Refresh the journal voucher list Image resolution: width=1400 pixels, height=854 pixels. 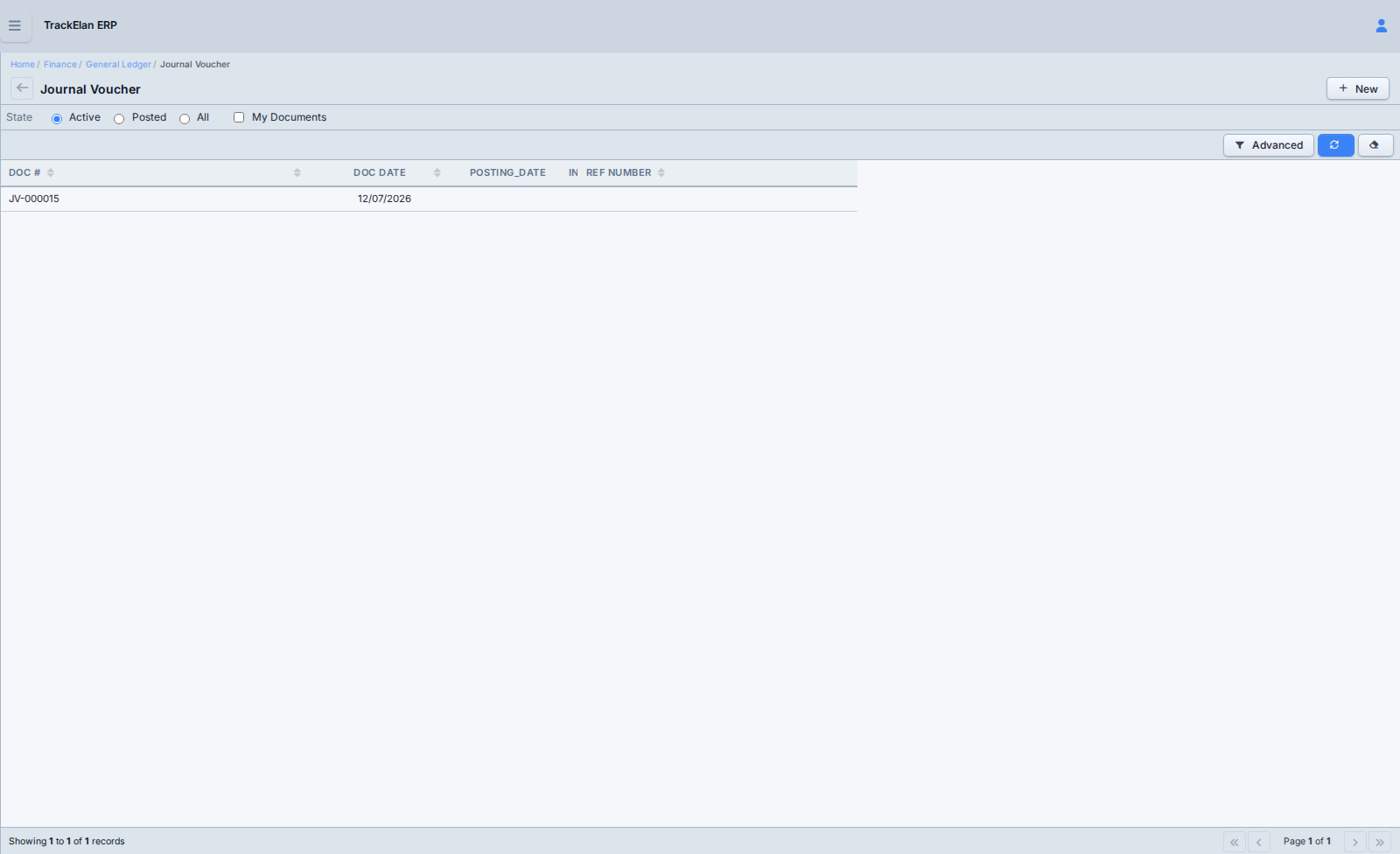1335,145
